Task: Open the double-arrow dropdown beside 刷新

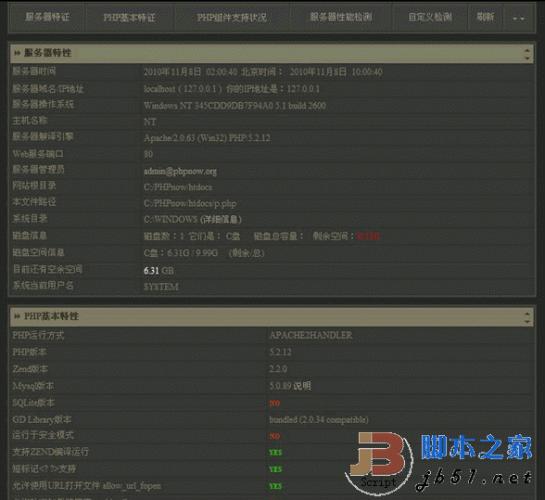Action: tap(518, 18)
